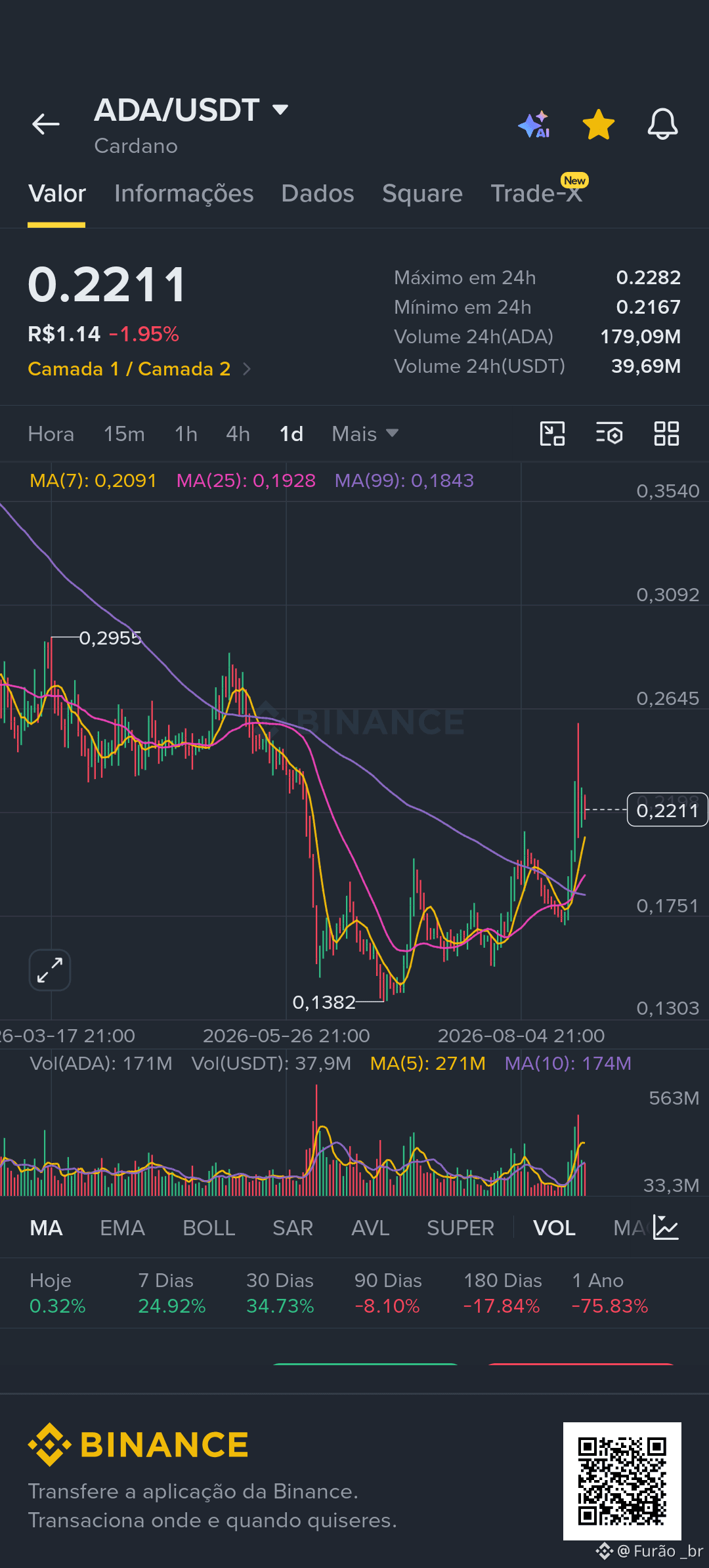Click the Mínimo em 24h value 0.2167
This screenshot has height=1568, width=709.
(648, 307)
